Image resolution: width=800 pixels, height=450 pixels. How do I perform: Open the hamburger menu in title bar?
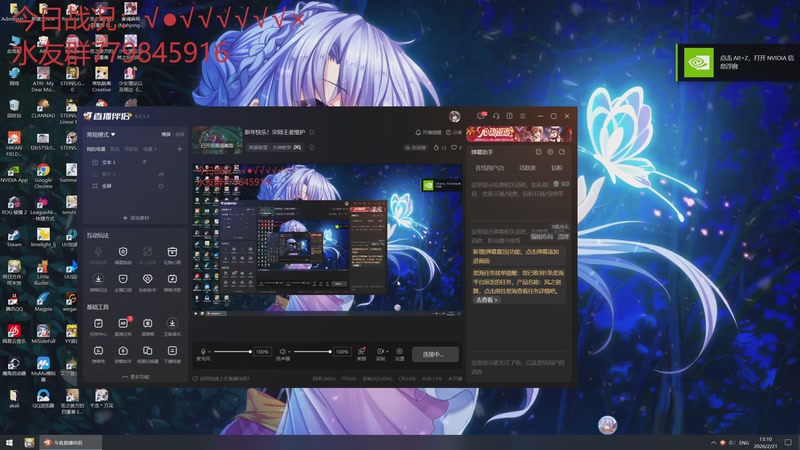(x=522, y=116)
